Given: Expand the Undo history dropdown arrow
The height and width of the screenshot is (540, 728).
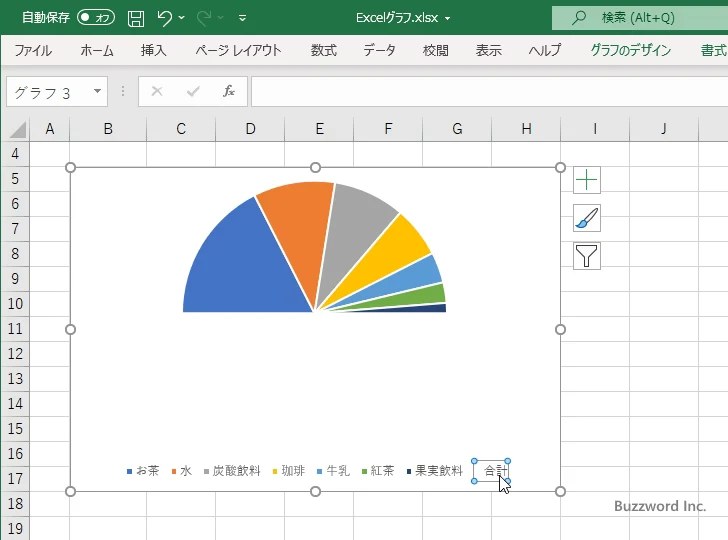Looking at the screenshot, I should click(x=182, y=18).
